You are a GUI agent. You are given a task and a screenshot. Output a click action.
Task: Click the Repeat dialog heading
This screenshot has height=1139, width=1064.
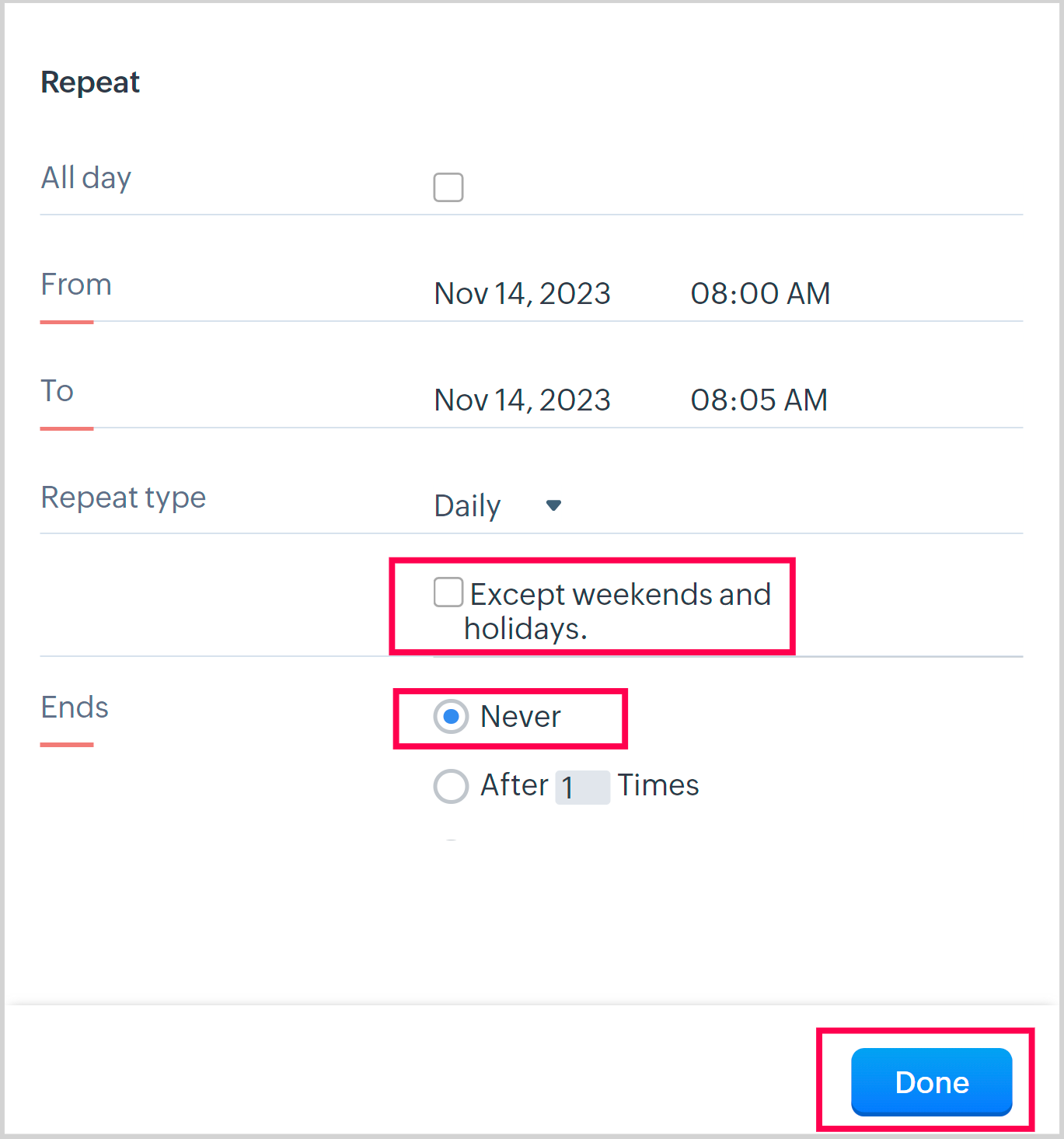pyautogui.click(x=90, y=82)
